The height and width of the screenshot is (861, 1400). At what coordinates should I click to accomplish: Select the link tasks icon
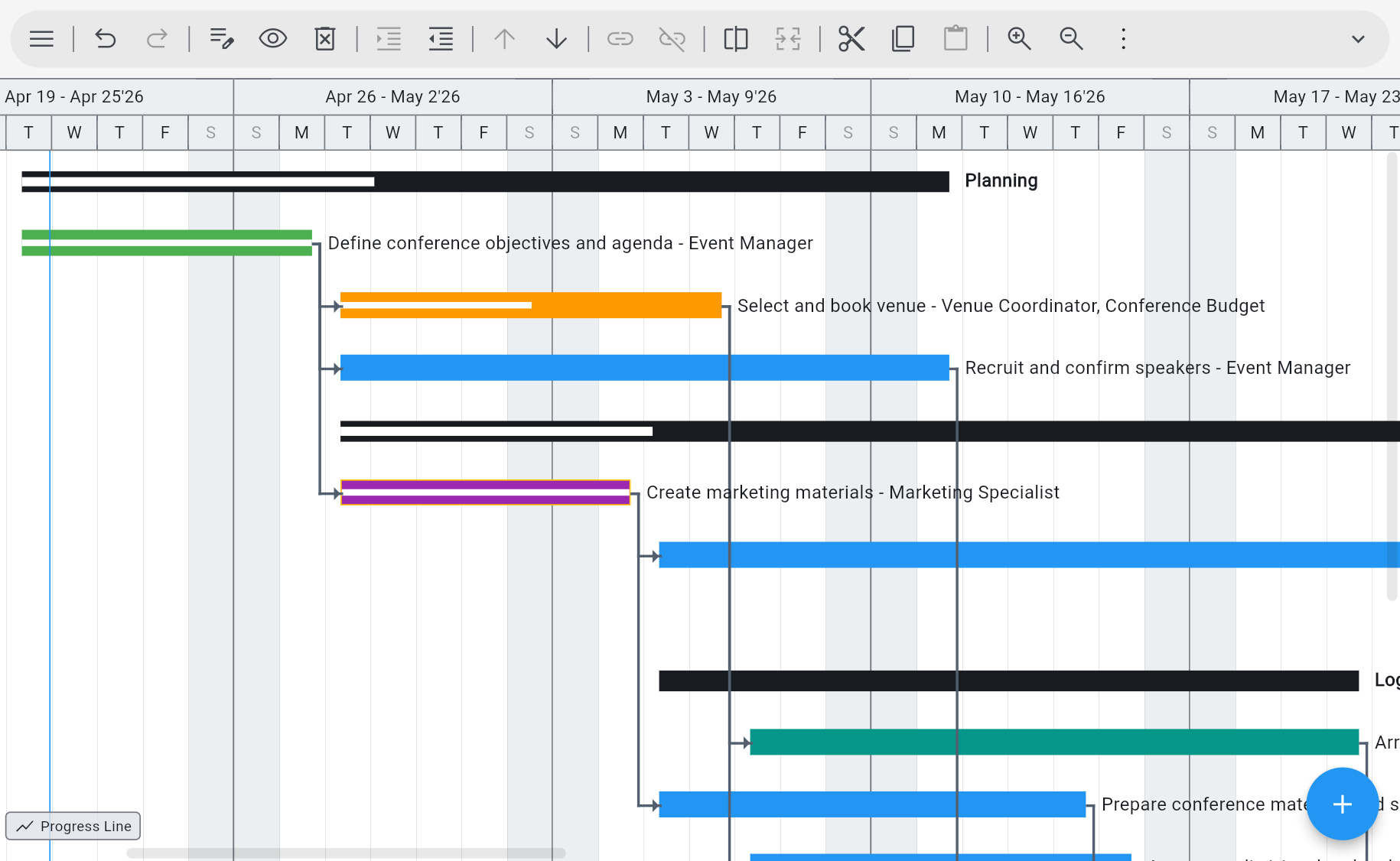[620, 38]
